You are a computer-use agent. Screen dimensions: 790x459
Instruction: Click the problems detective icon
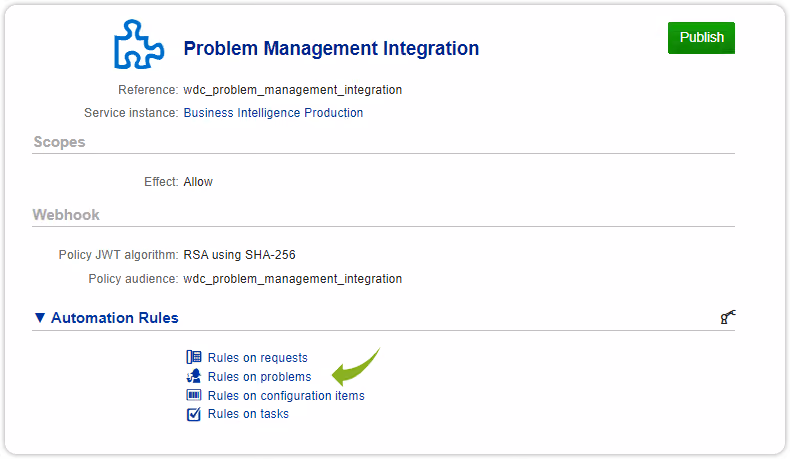[x=193, y=376]
